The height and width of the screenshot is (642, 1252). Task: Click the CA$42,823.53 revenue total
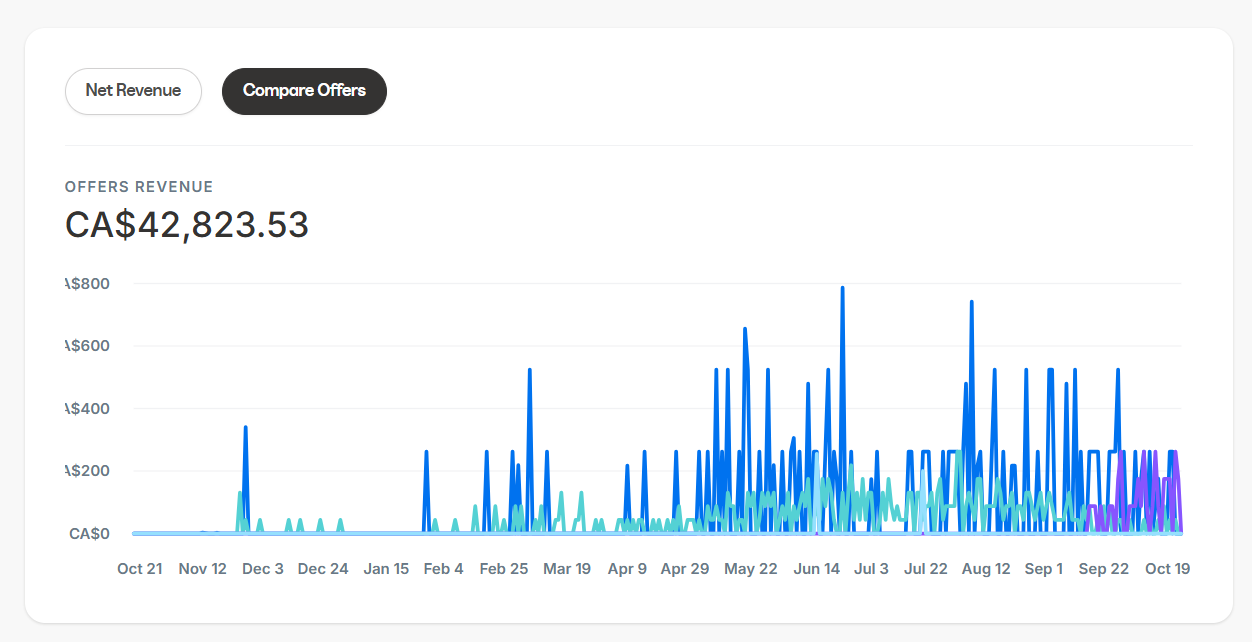pos(187,225)
